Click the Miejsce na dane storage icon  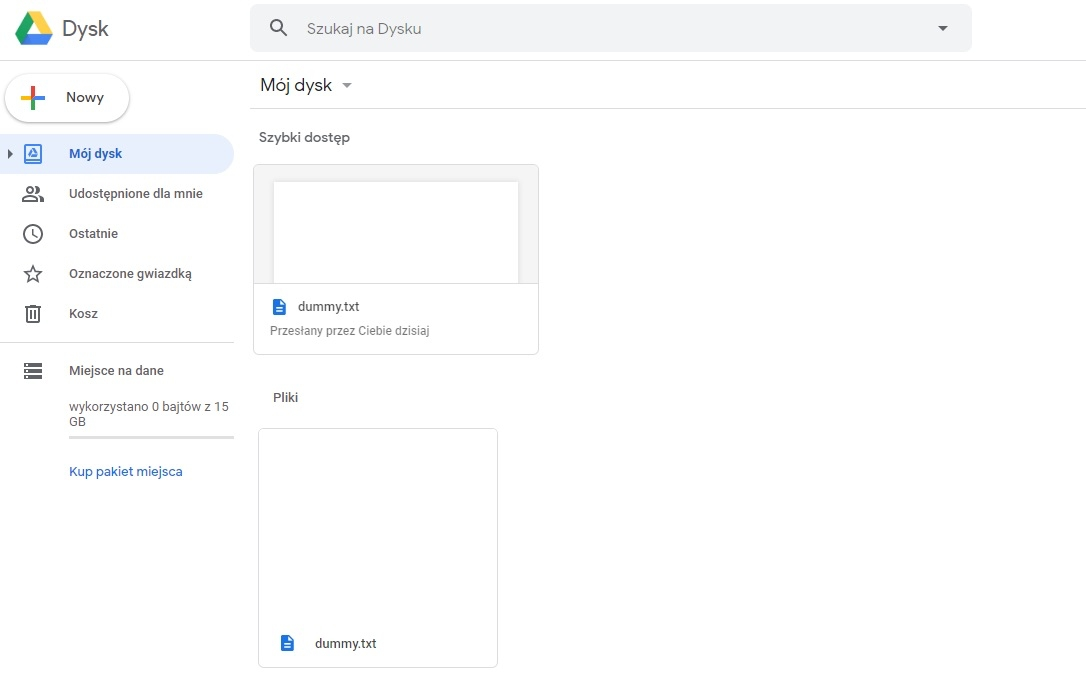[33, 371]
